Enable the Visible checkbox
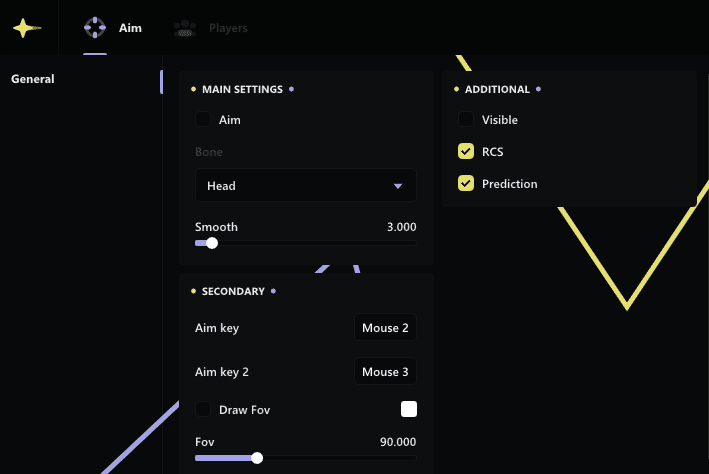Screen dimensions: 709x474 pos(466,120)
